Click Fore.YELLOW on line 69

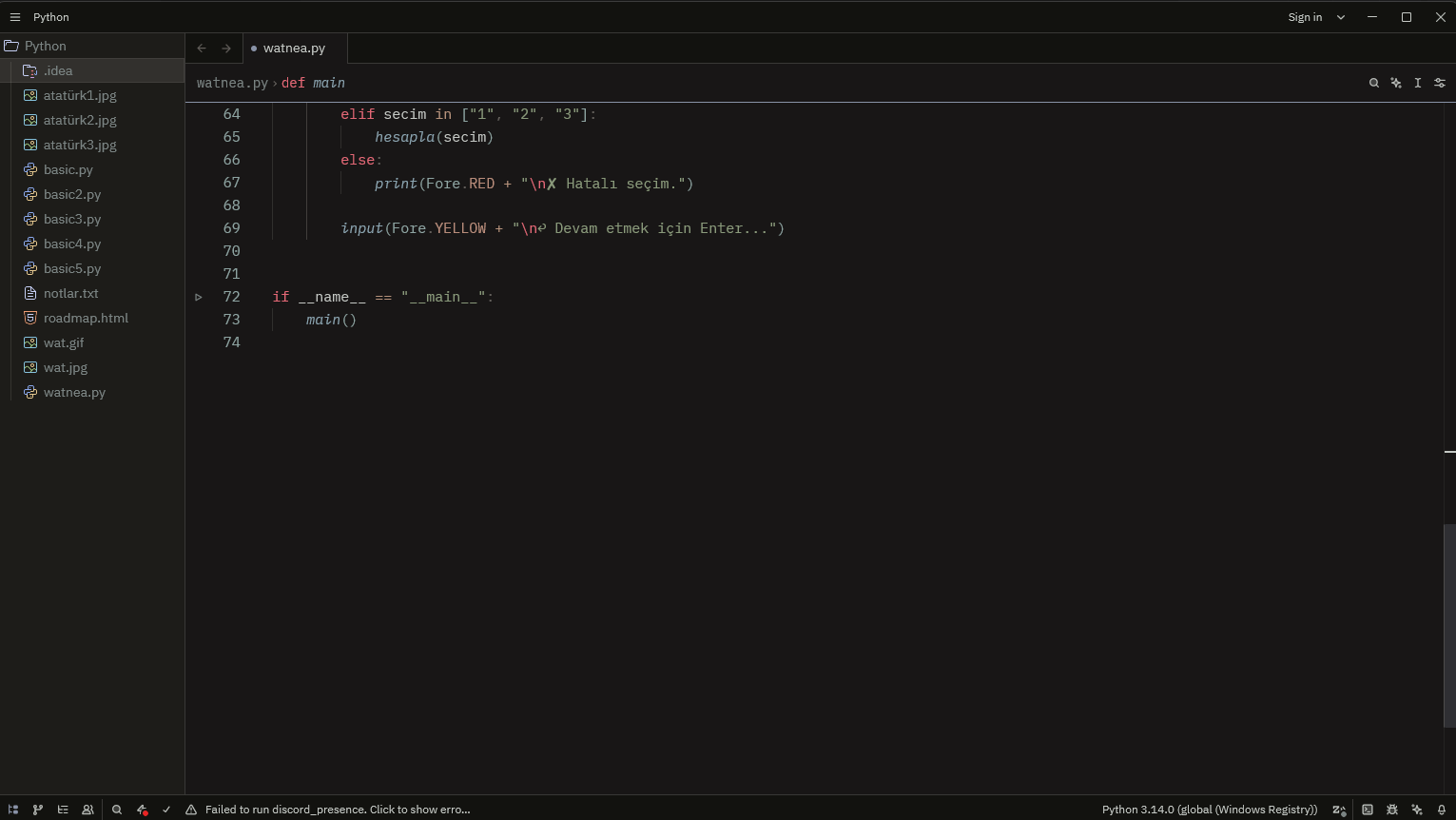438,228
